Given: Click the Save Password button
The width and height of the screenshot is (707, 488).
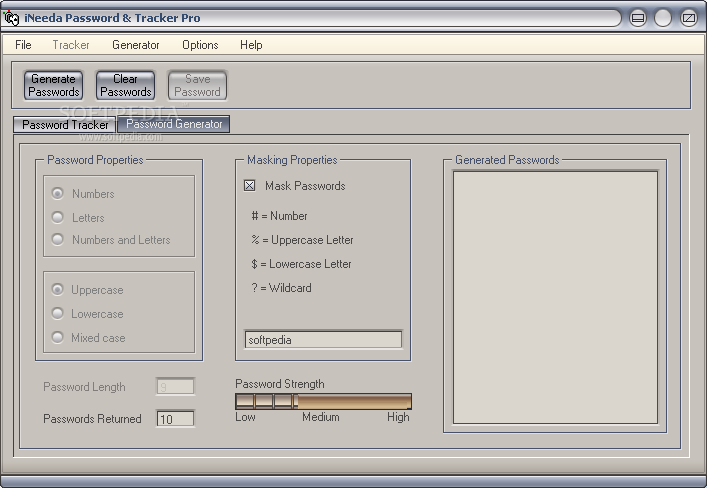Looking at the screenshot, I should (197, 85).
